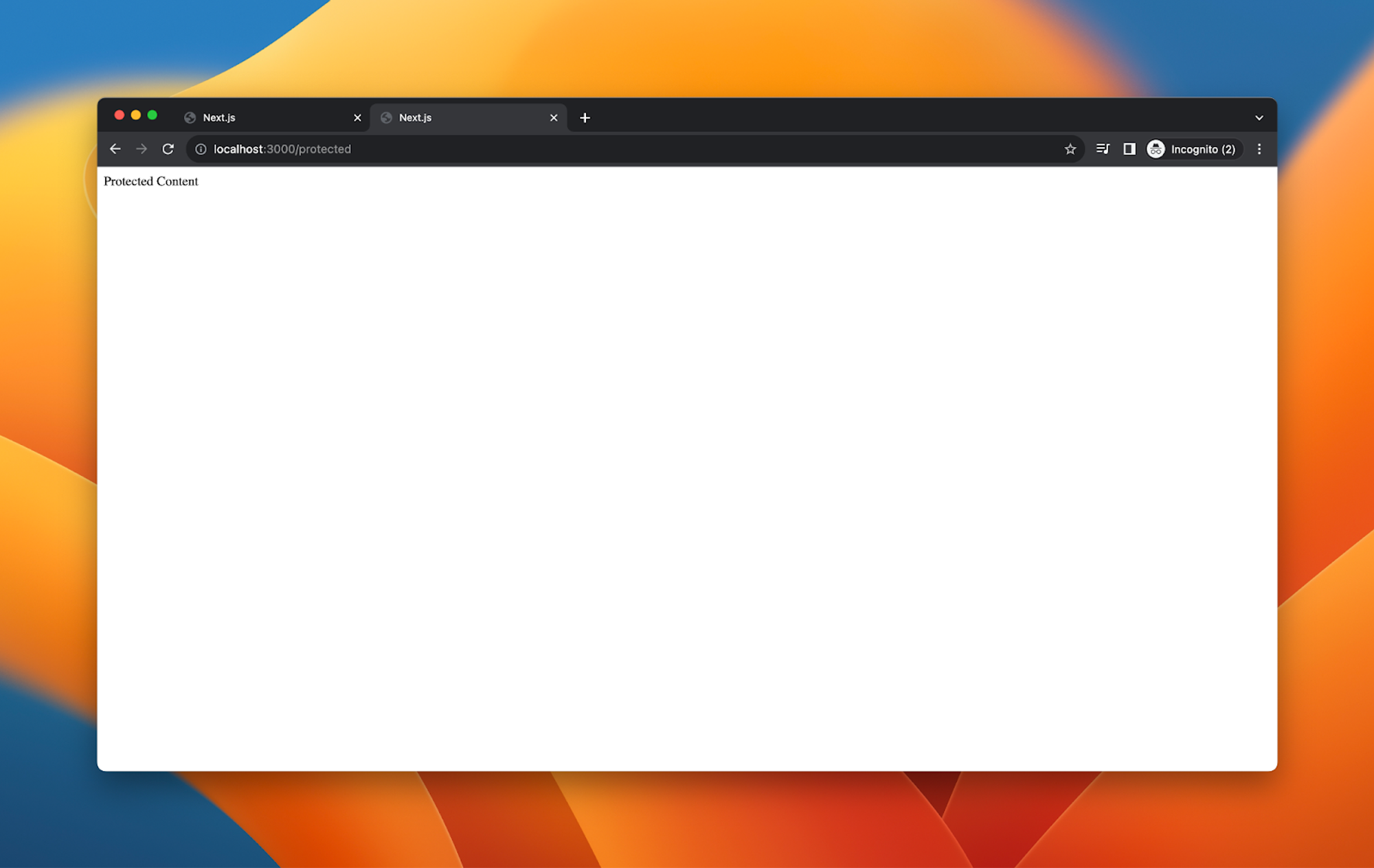This screenshot has width=1374, height=868.
Task: Bookmark this page with the star
Action: (x=1070, y=149)
